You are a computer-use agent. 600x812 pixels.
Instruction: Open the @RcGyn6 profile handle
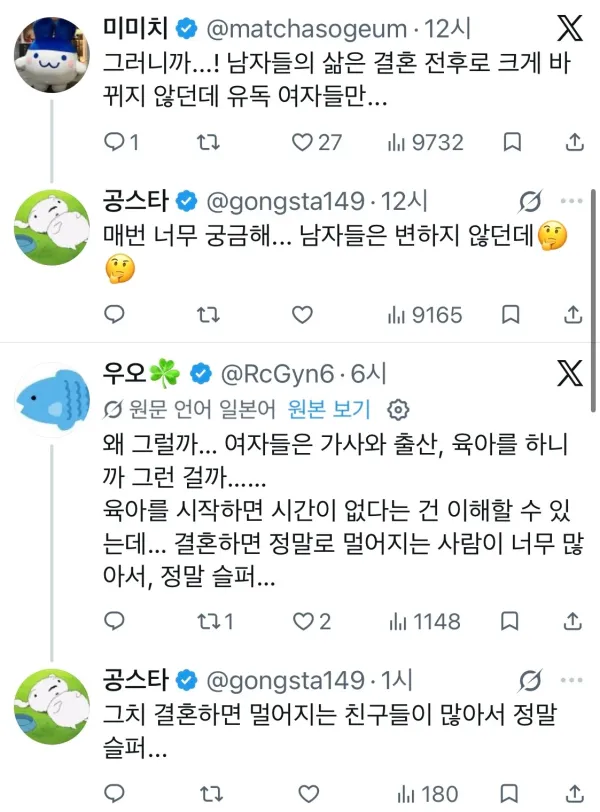pyautogui.click(x=277, y=374)
